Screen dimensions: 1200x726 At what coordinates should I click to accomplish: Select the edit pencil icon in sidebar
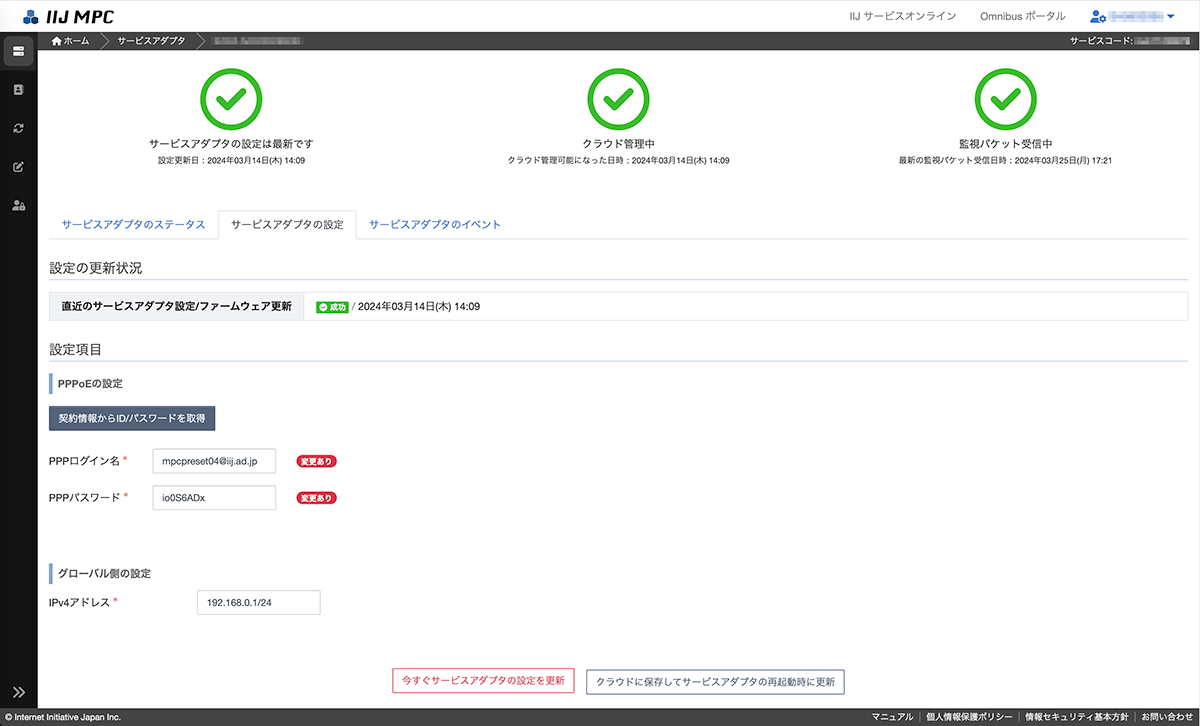click(18, 166)
